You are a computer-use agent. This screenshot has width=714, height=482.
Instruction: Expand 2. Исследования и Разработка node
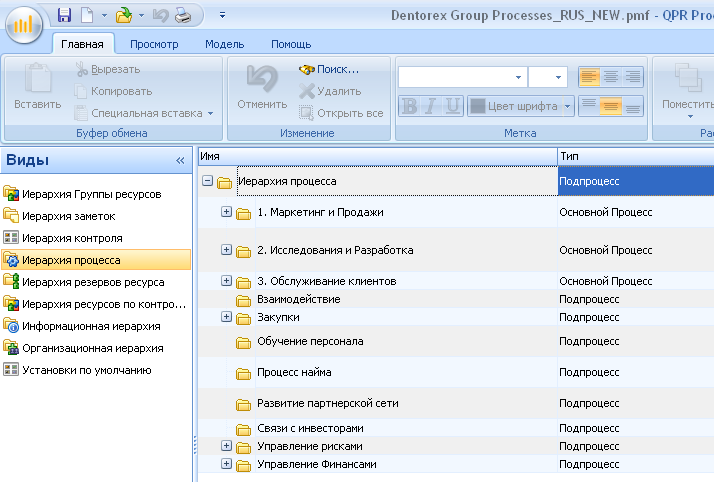pyautogui.click(x=226, y=249)
